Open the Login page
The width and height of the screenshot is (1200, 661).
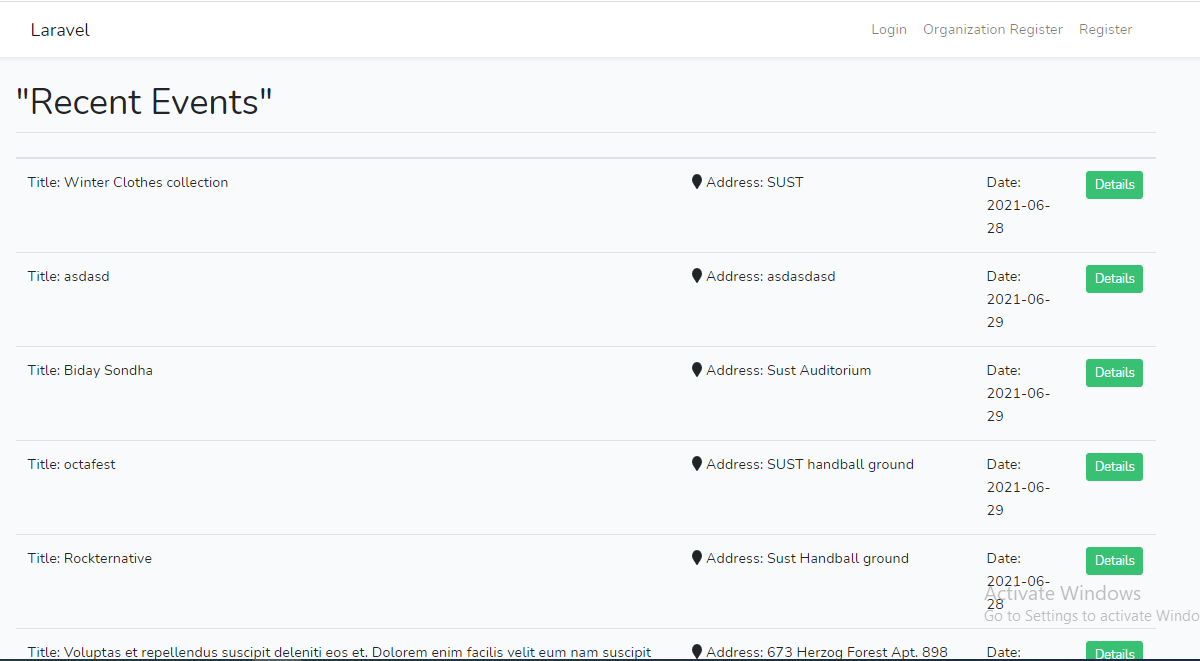click(x=889, y=30)
